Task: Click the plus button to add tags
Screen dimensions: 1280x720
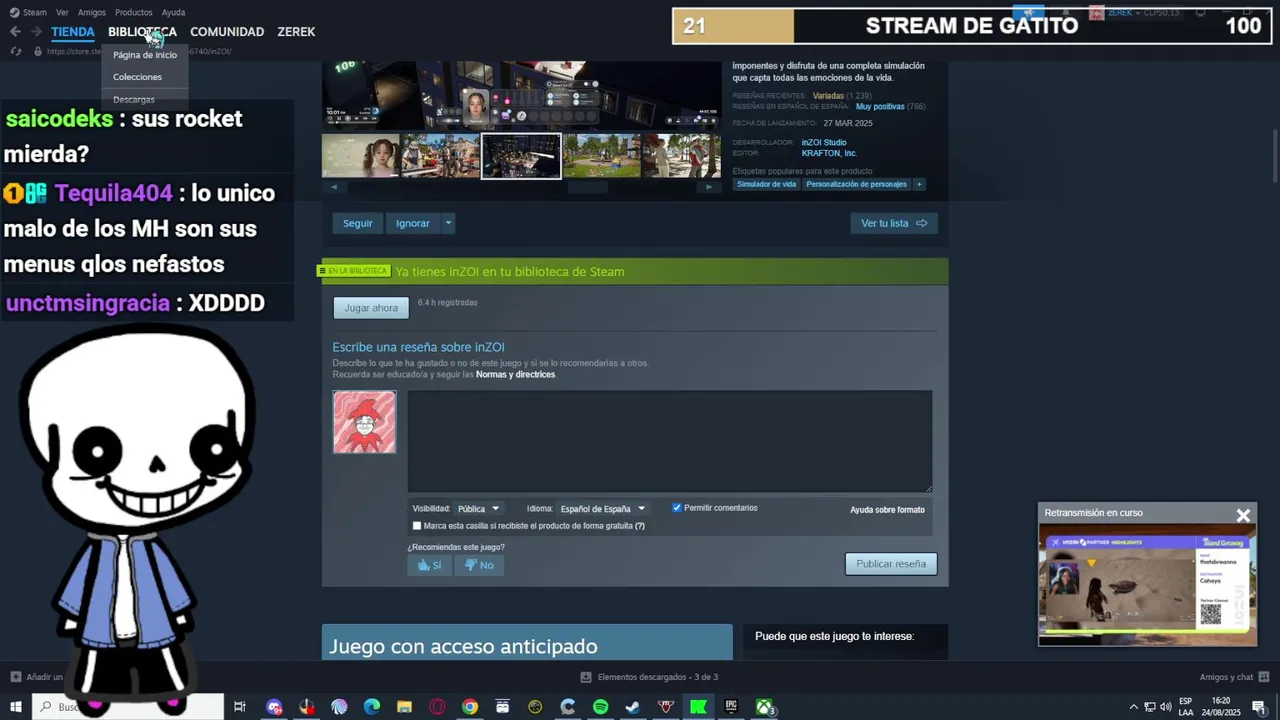Action: 919,184
